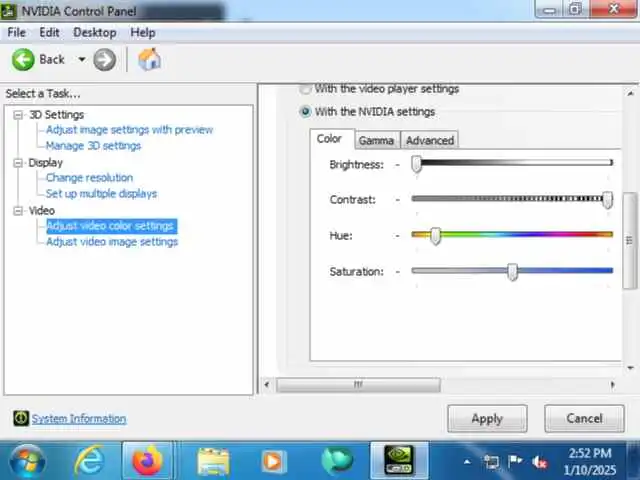Click the scroll up arrow
This screenshot has height=480, width=640.
tap(630, 93)
